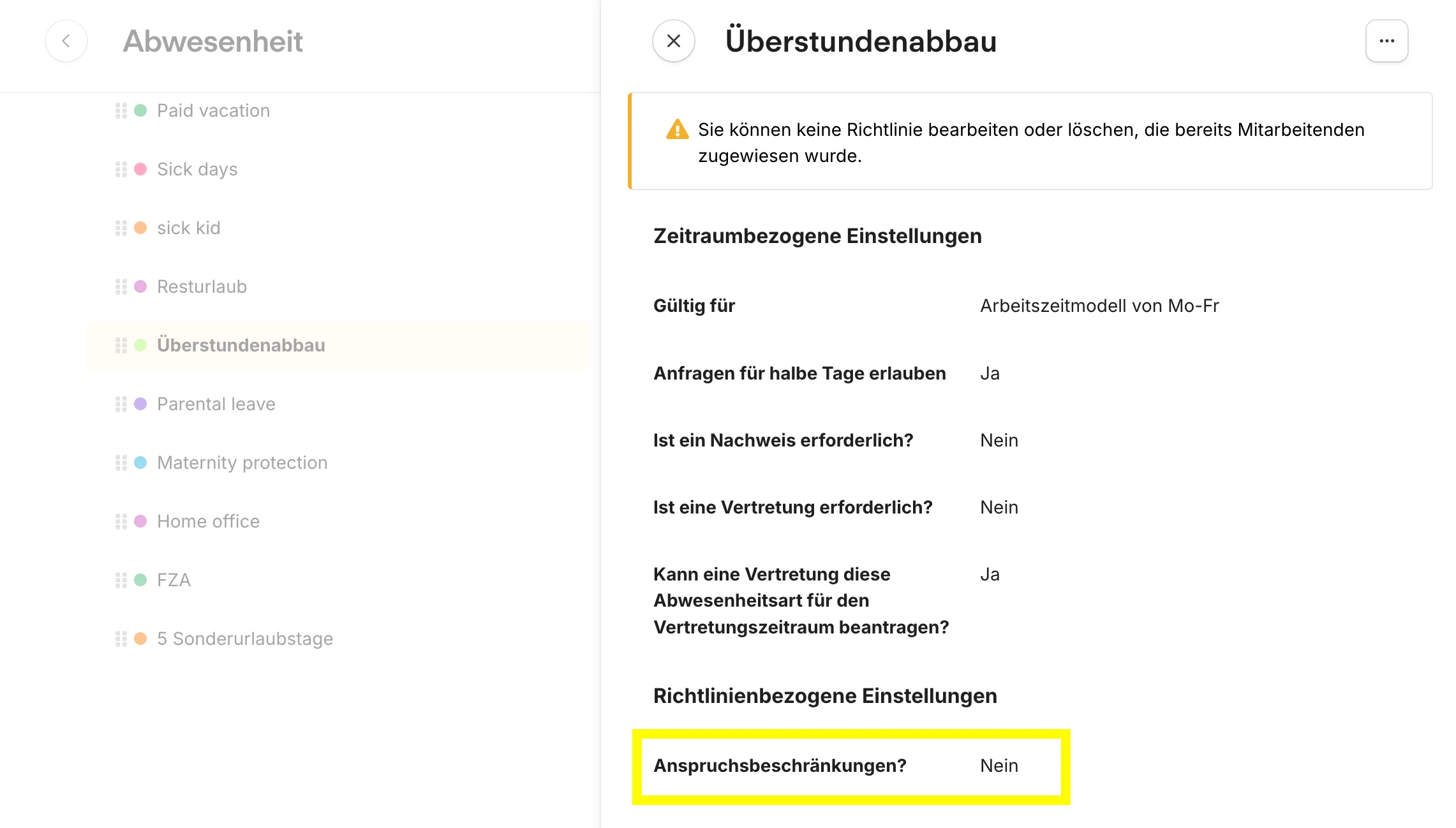Open the Home office absence type
This screenshot has width=1456, height=828.
(208, 521)
